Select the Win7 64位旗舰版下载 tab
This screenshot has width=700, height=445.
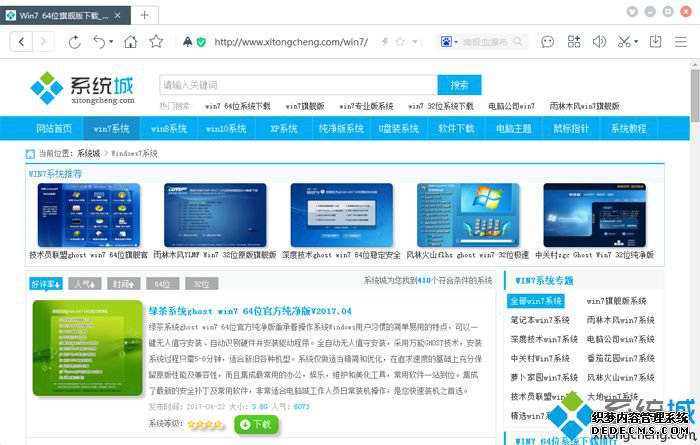coord(65,16)
